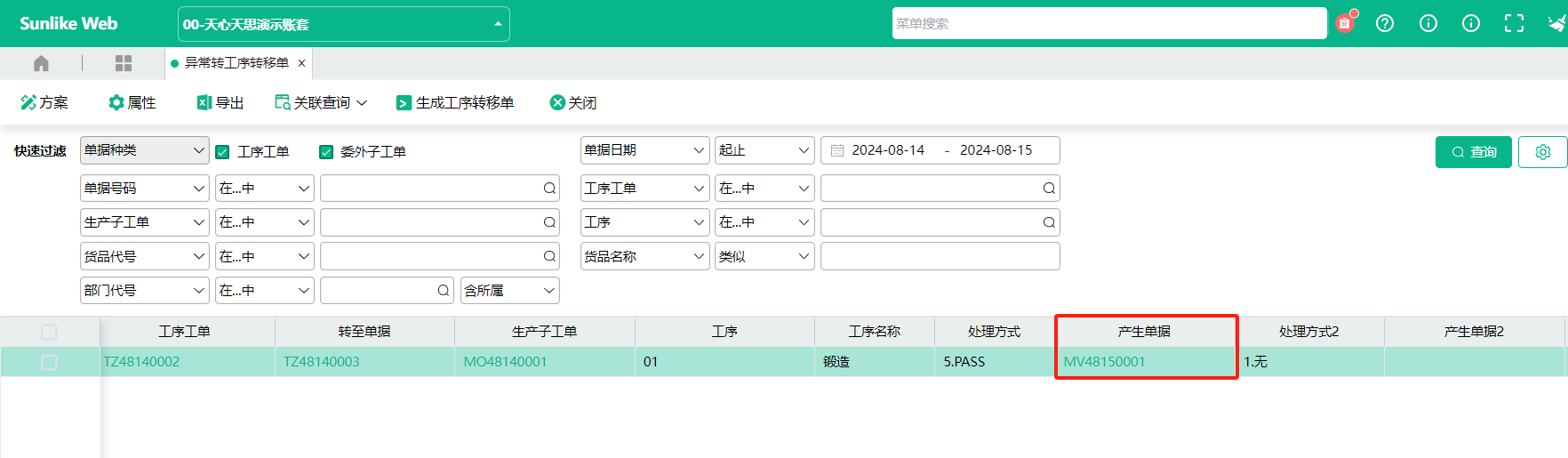The height and width of the screenshot is (458, 1568).
Task: Open the date range calendar icon
Action: pos(837,150)
